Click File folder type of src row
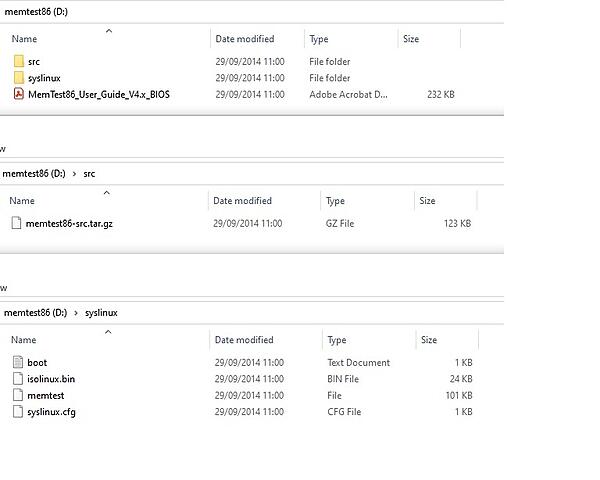The height and width of the screenshot is (480, 600). [x=329, y=62]
